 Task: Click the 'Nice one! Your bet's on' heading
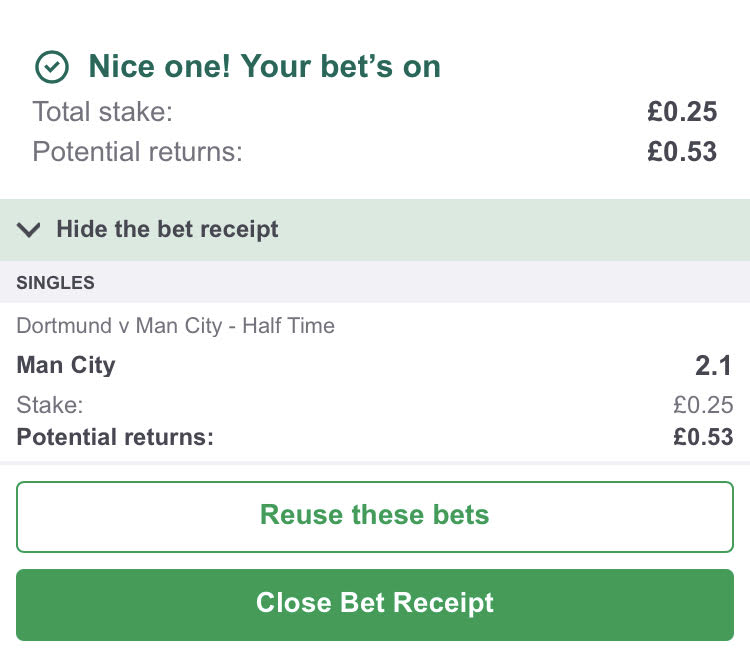pyautogui.click(x=264, y=67)
